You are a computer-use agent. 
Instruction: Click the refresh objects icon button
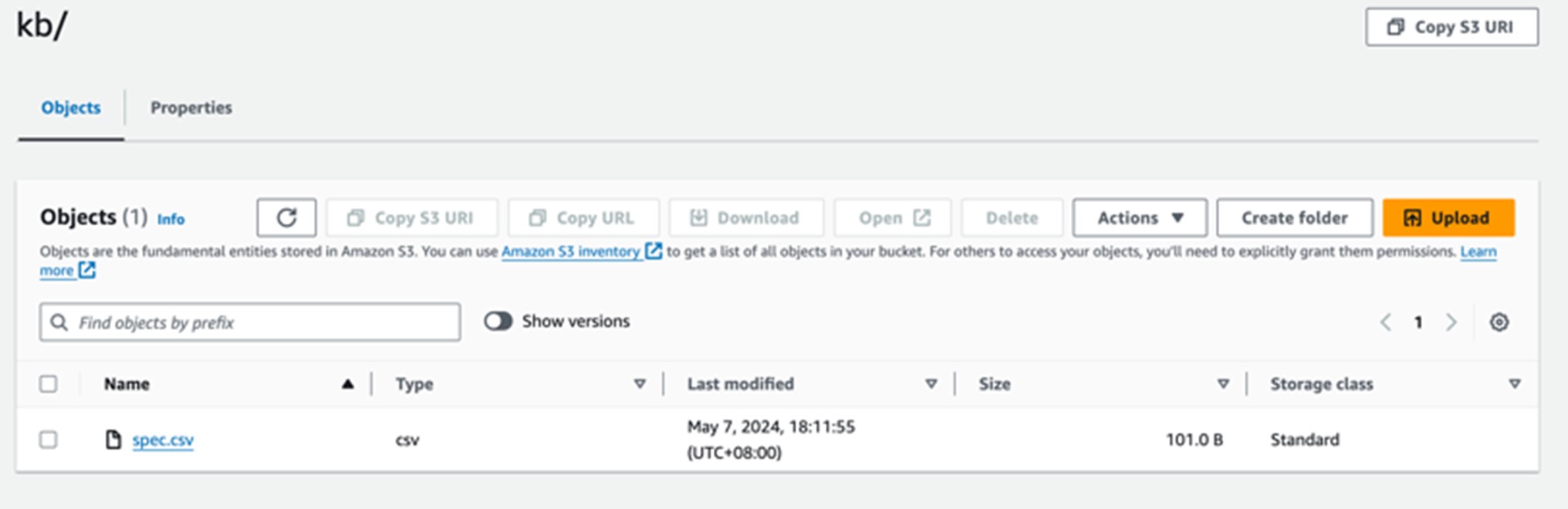coord(286,217)
